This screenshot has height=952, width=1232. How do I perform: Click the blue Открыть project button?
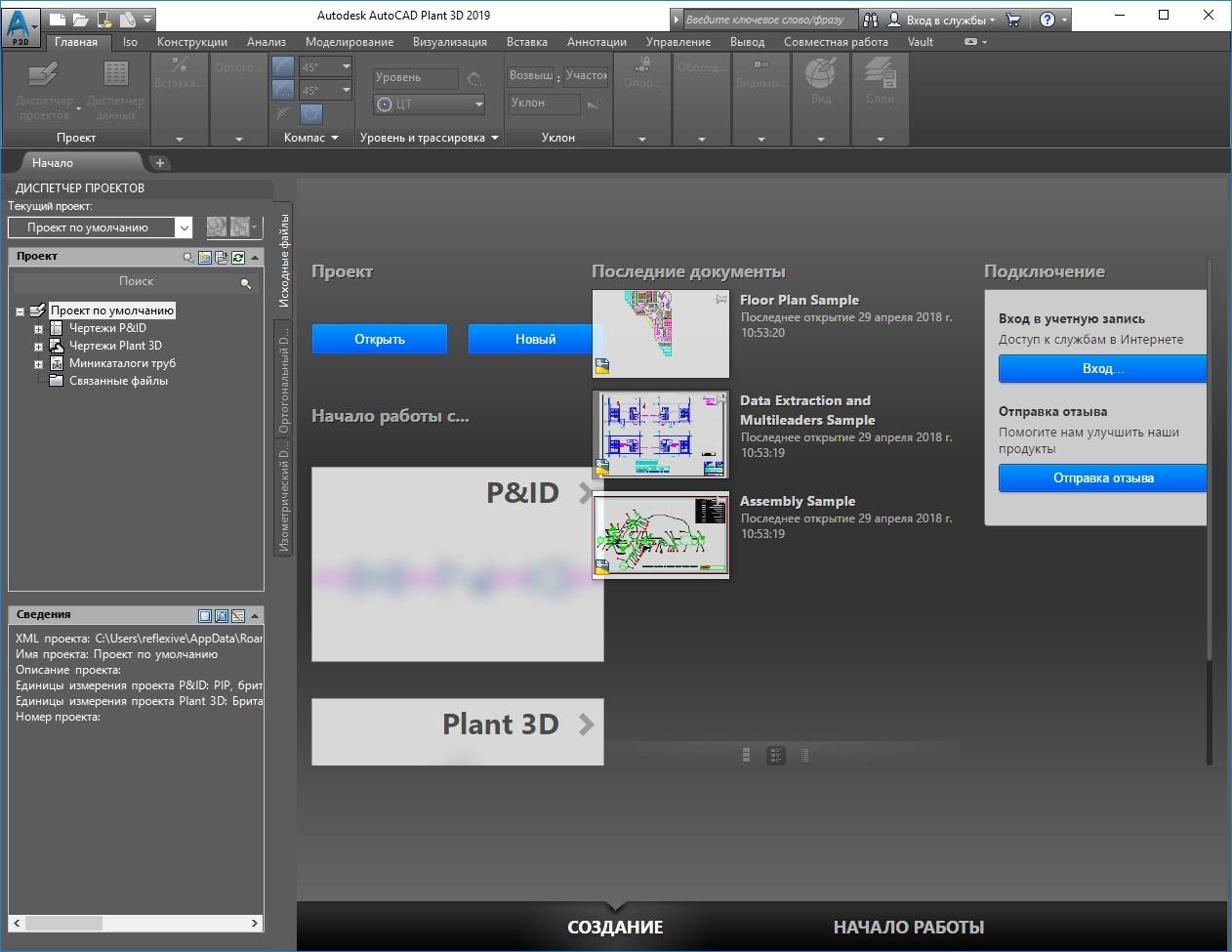point(380,339)
